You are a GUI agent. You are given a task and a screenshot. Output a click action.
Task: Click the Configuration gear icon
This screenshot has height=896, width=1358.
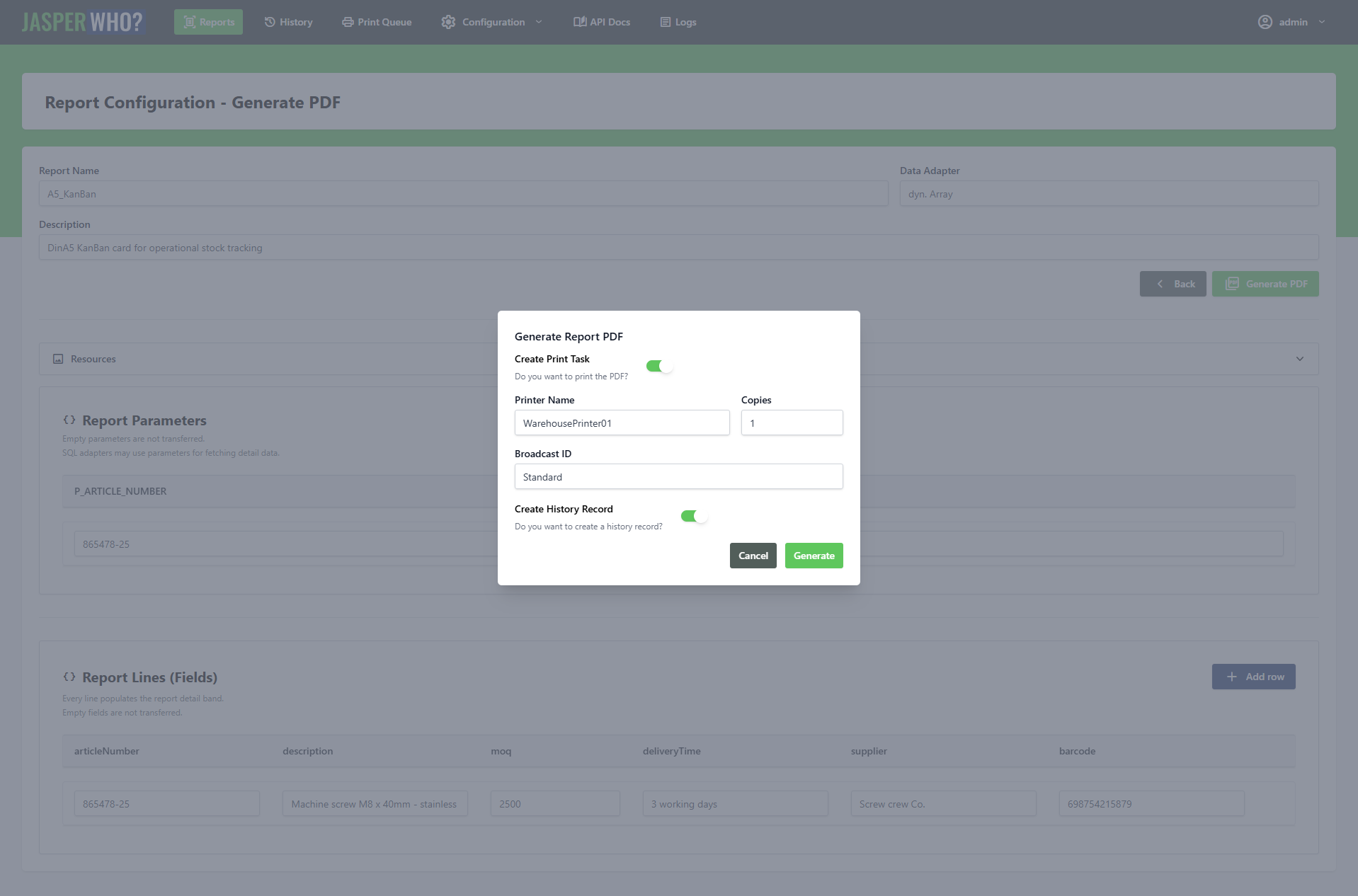[x=448, y=22]
